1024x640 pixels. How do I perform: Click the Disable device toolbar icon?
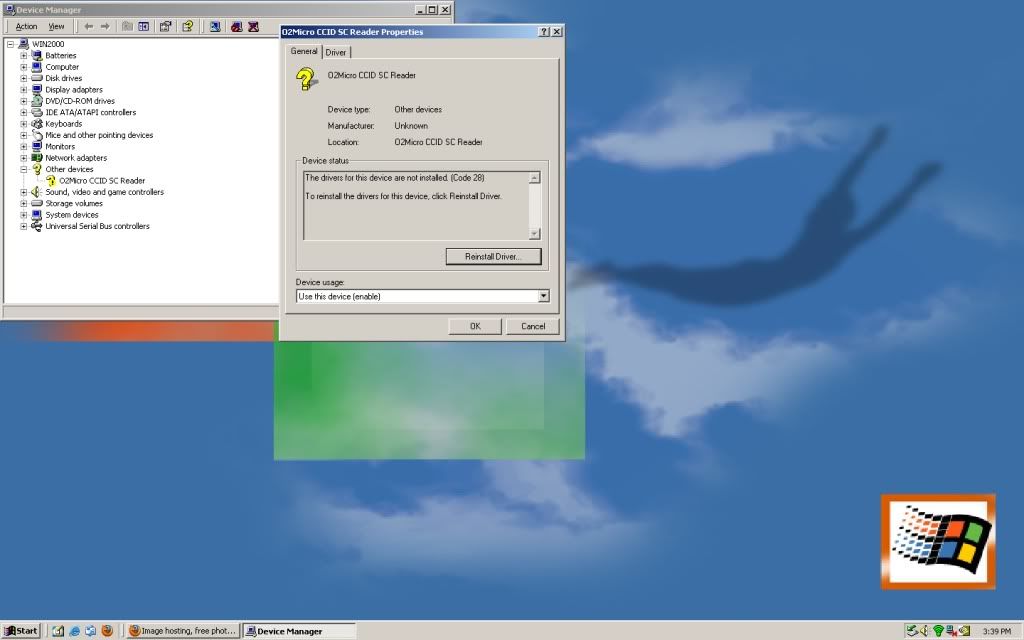click(235, 26)
